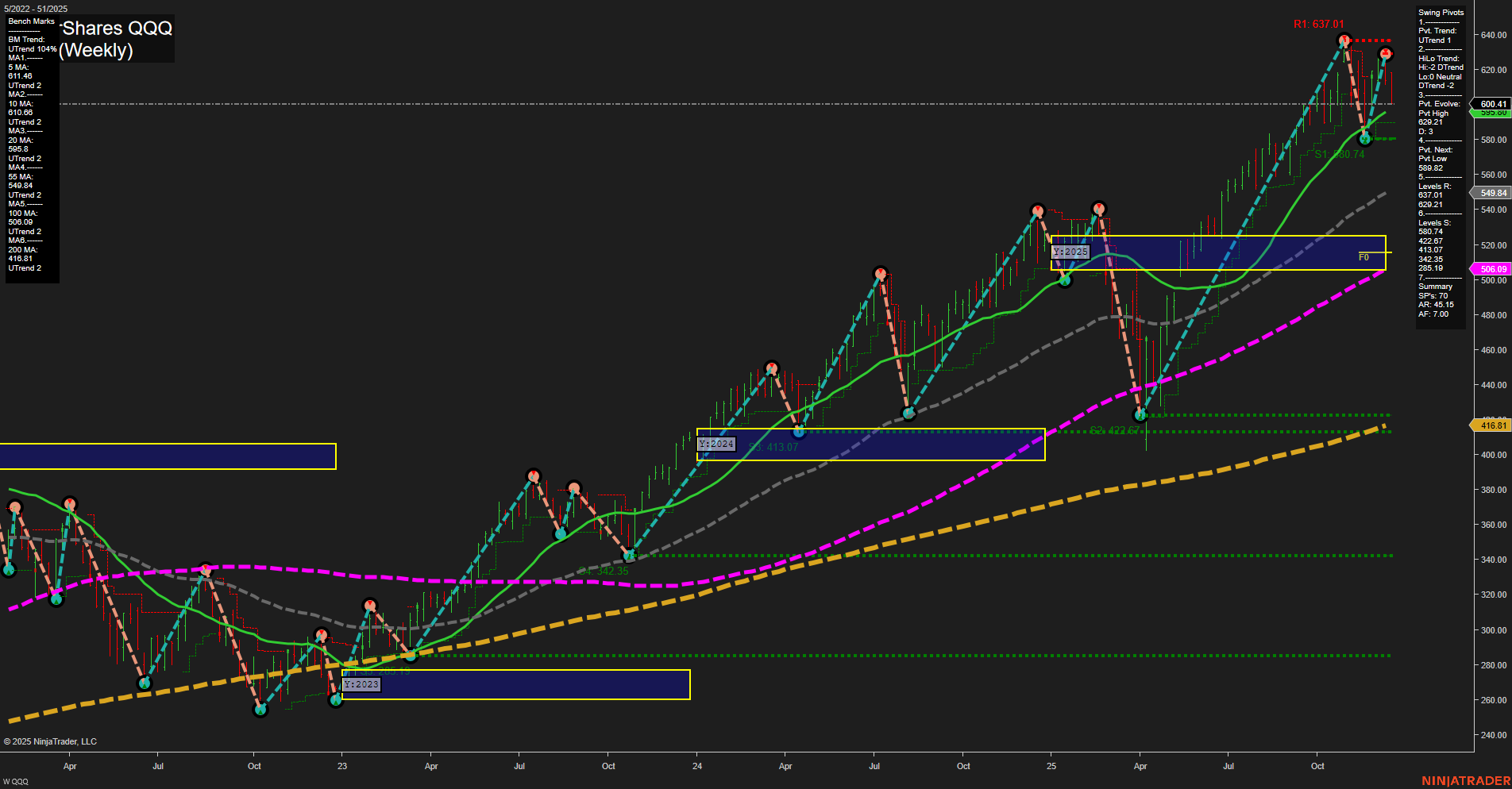Image resolution: width=1512 pixels, height=789 pixels.
Task: Click the copyright 2025 NinjaTrader, LLC text
Action: (x=50, y=741)
